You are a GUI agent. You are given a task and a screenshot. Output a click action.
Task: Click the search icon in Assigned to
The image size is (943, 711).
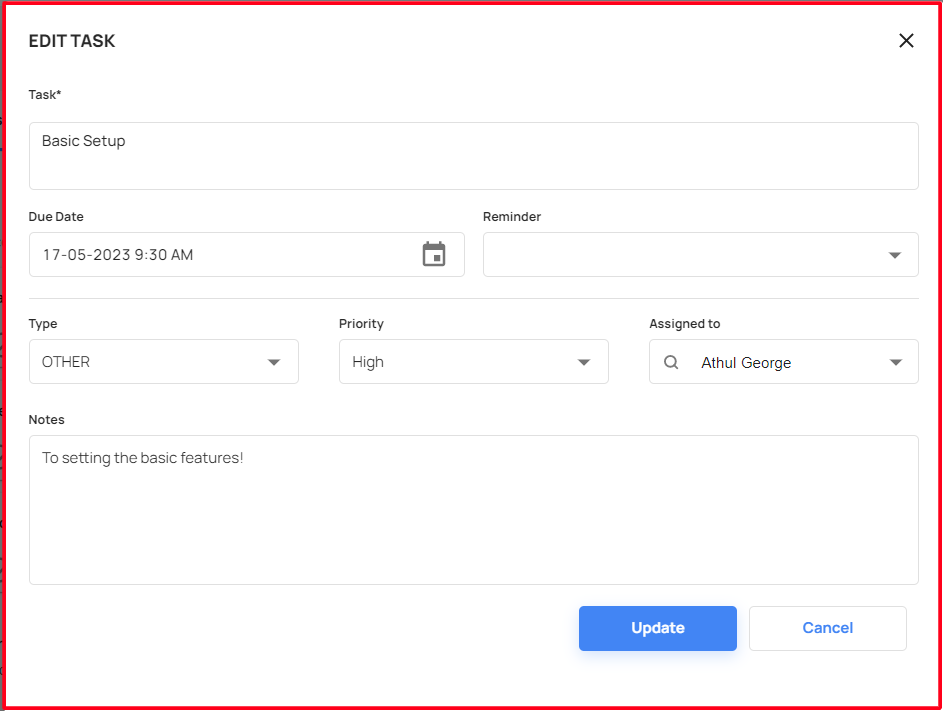(x=671, y=362)
